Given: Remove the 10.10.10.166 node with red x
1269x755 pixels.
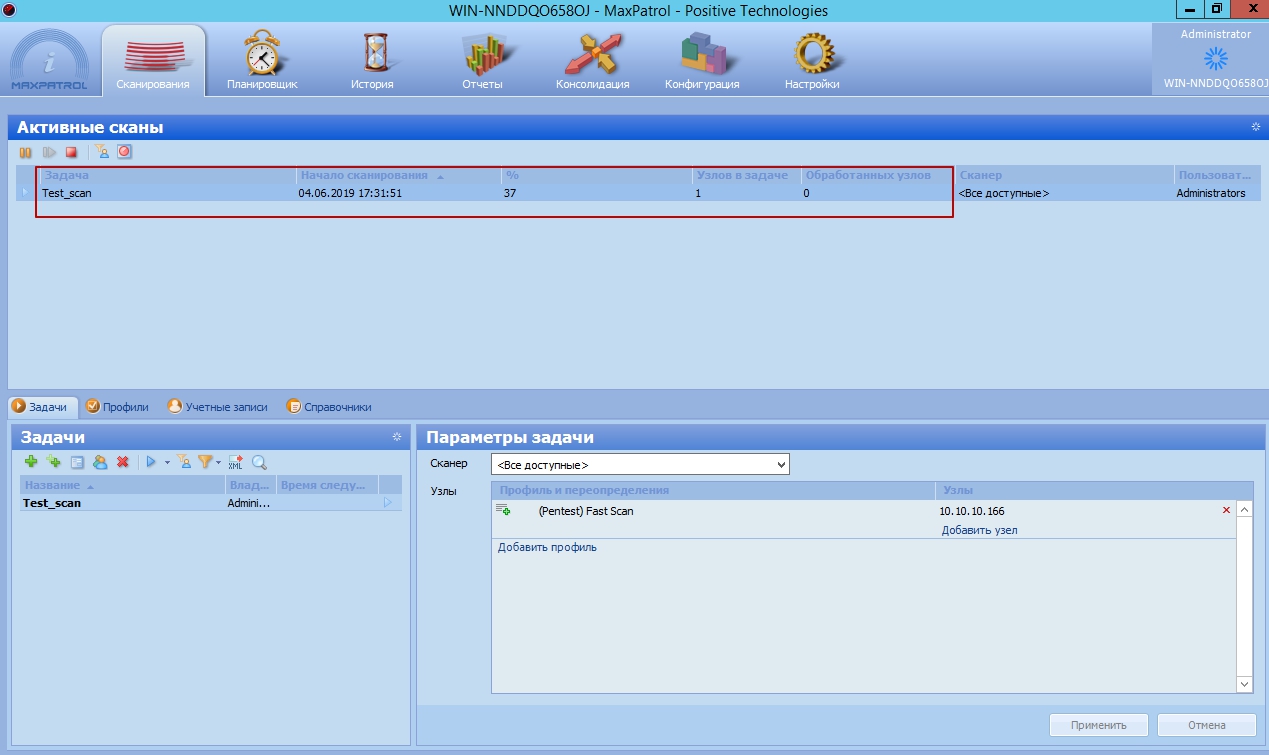Looking at the screenshot, I should [1226, 511].
